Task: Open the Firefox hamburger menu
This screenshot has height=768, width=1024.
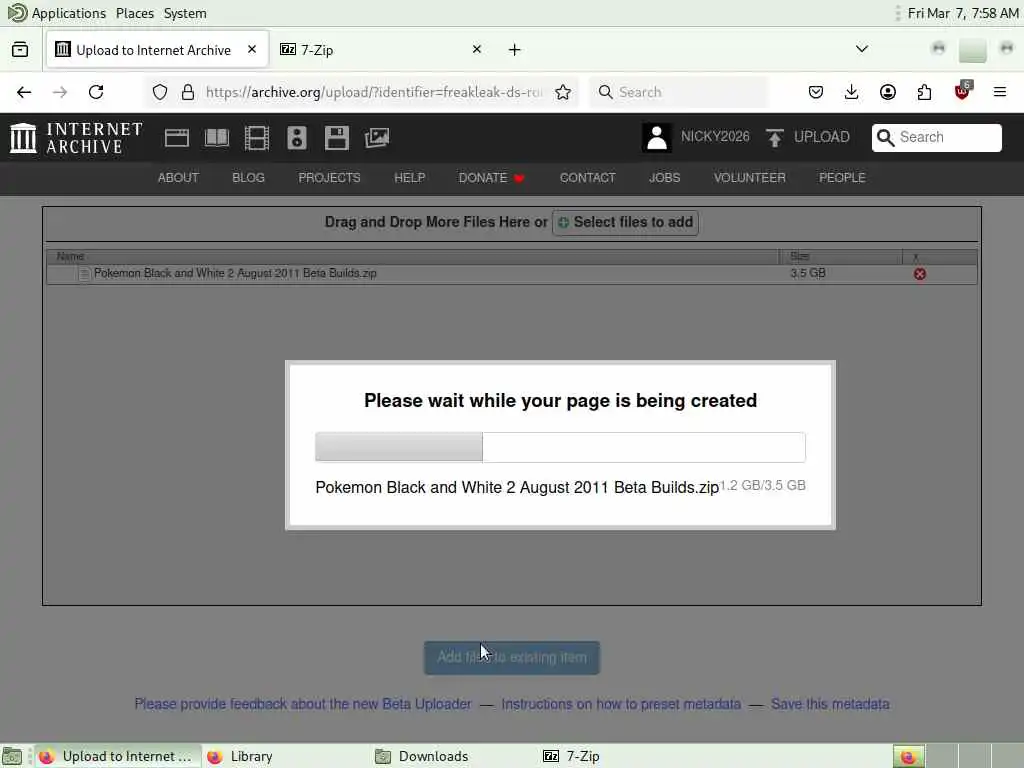Action: tap(1000, 92)
